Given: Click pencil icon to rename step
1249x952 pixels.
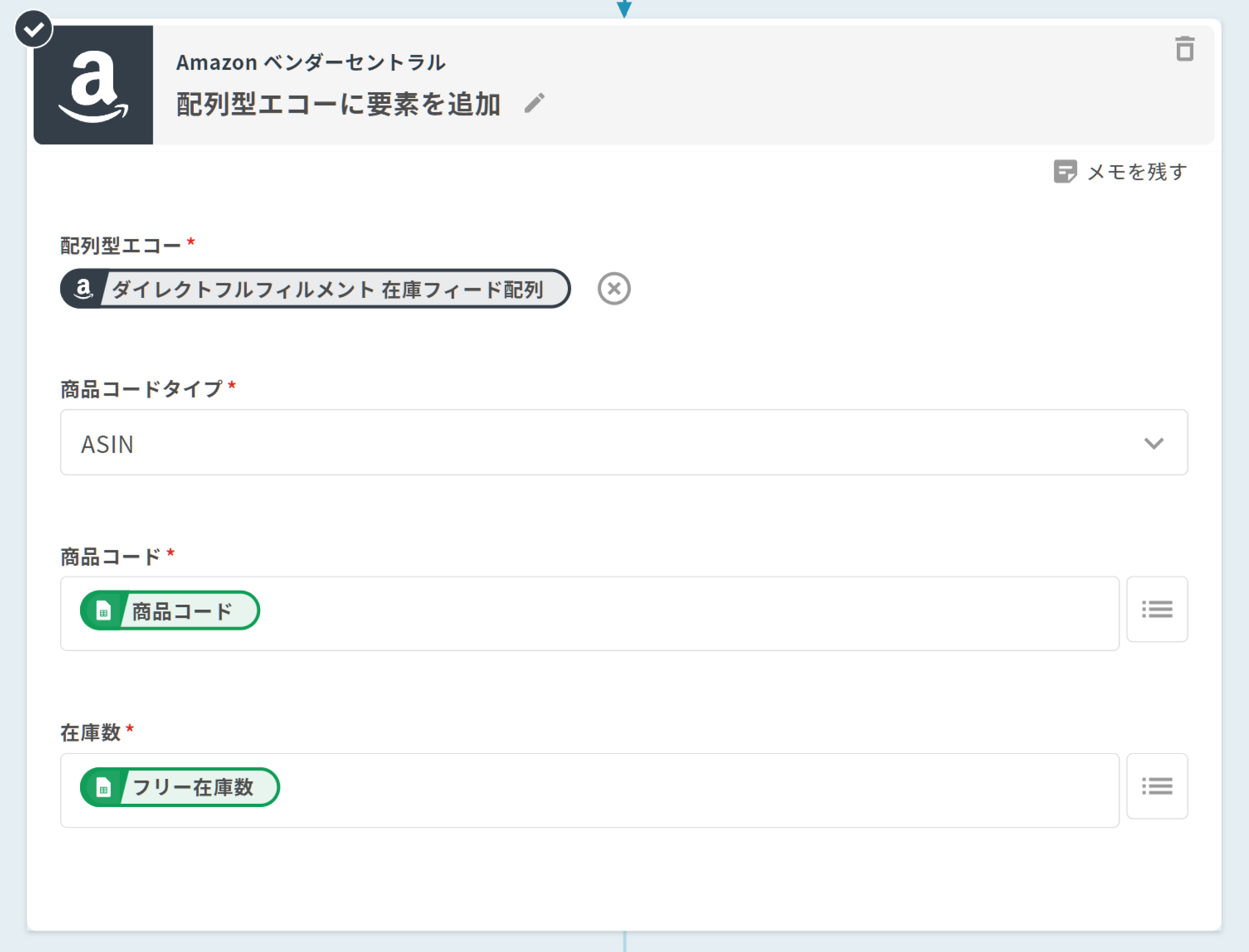Looking at the screenshot, I should [x=534, y=104].
